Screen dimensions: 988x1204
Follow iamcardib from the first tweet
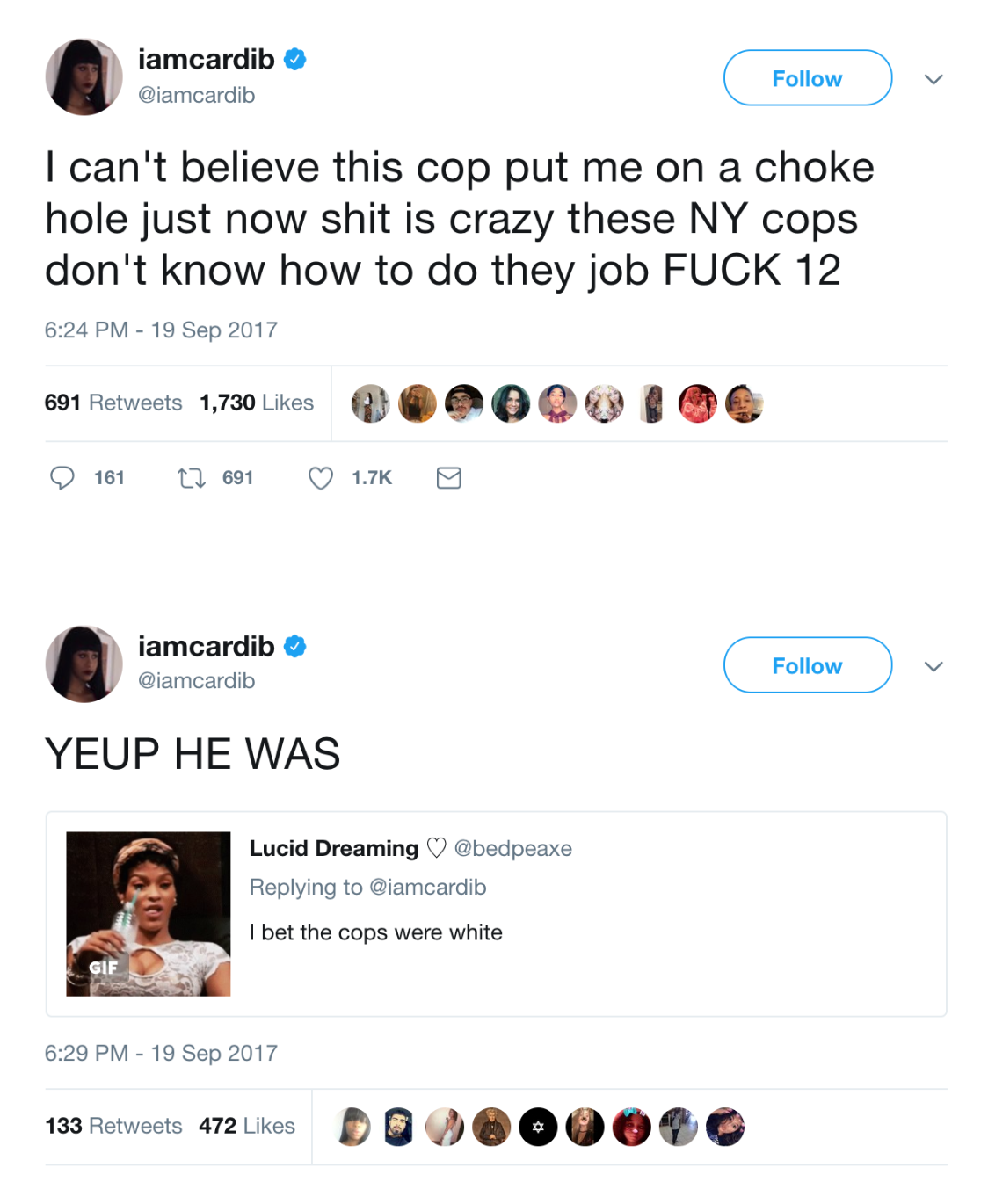[807, 78]
